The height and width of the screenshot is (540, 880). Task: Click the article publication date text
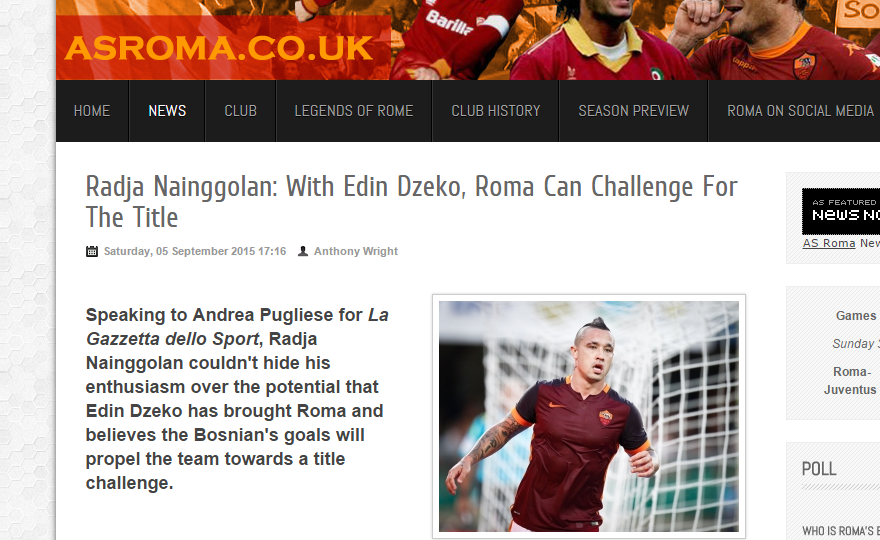coord(195,251)
